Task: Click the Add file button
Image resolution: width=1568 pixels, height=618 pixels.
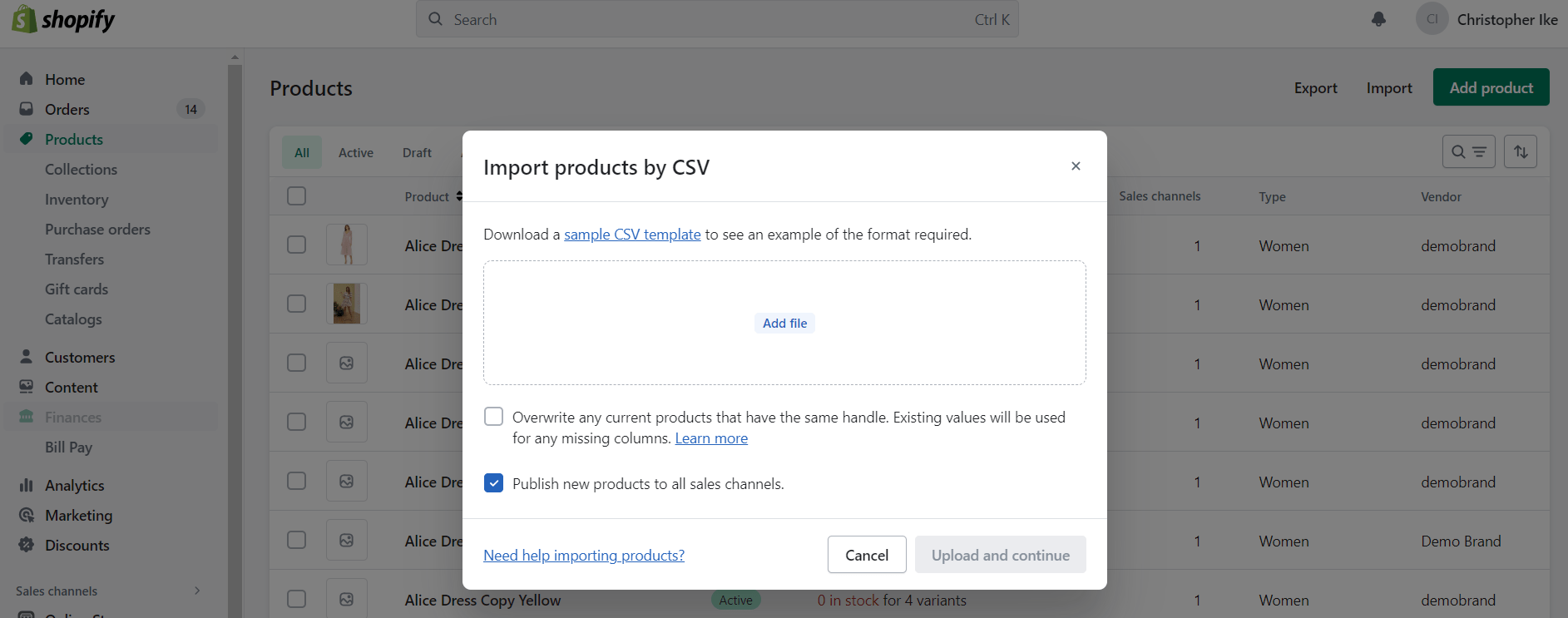Action: tap(784, 323)
